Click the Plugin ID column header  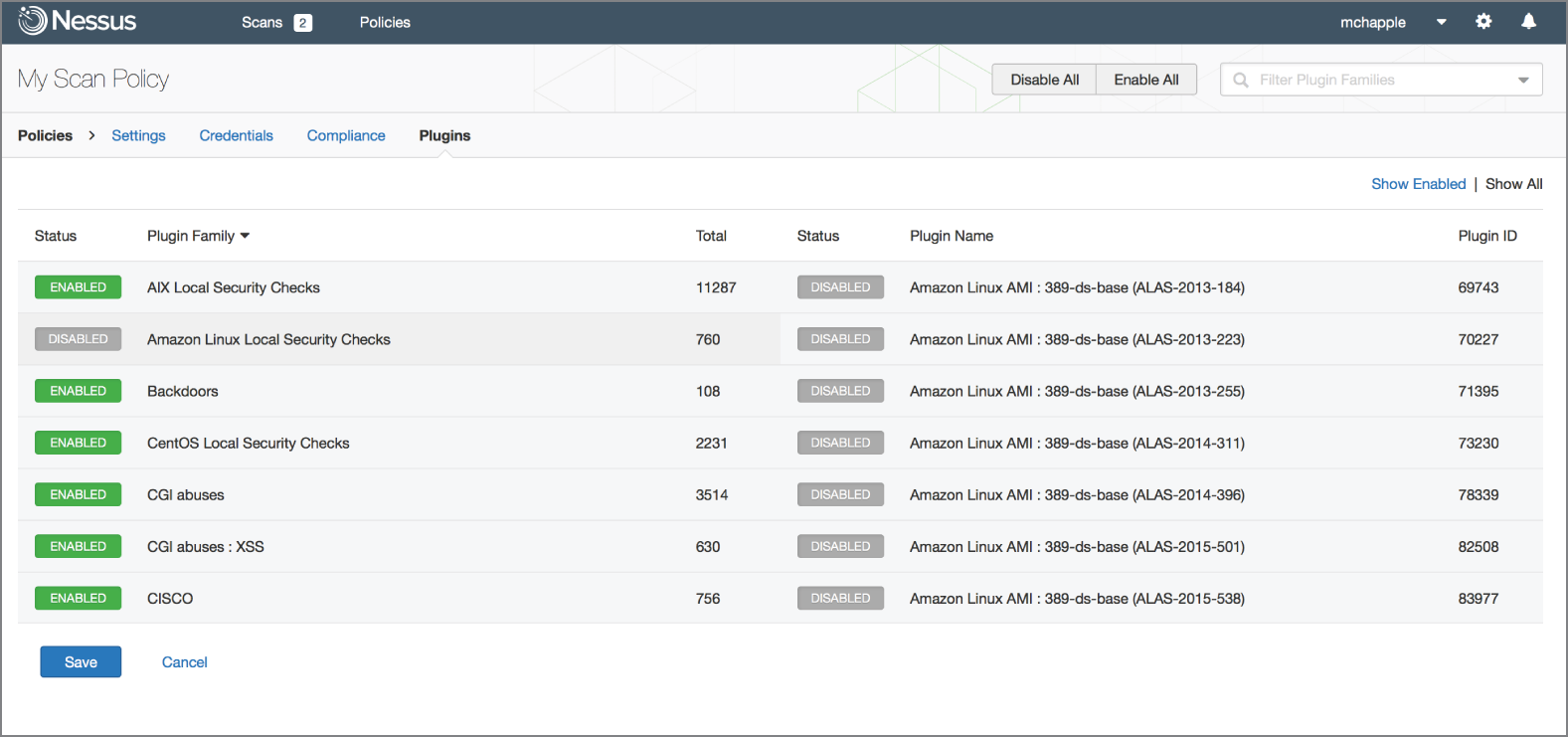point(1487,236)
